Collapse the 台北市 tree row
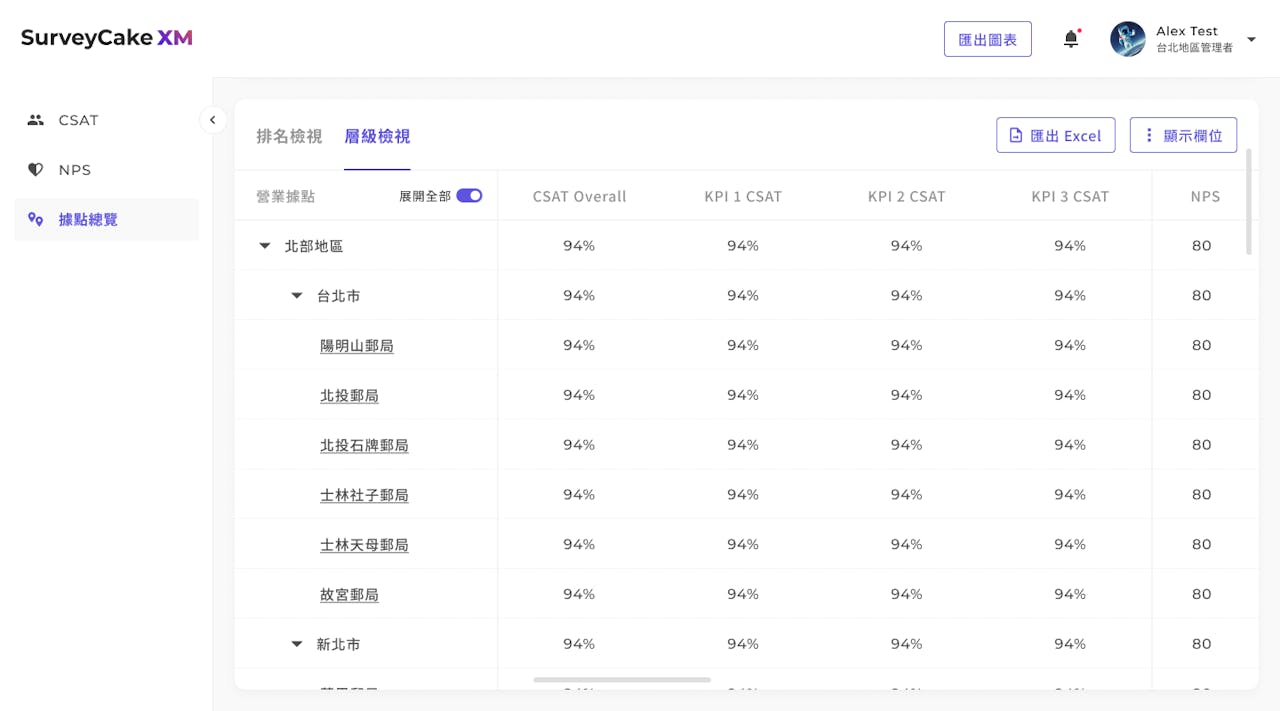 pyautogui.click(x=297, y=296)
